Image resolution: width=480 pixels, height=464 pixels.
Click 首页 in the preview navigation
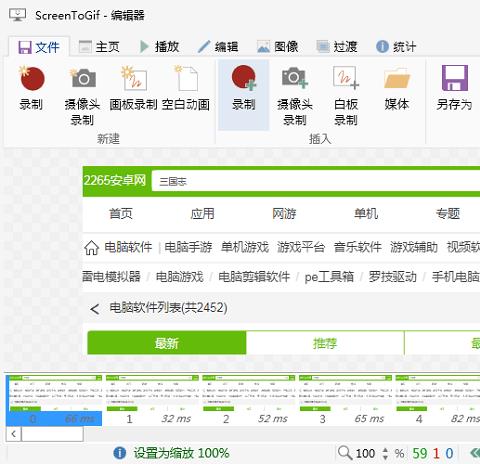[121, 213]
